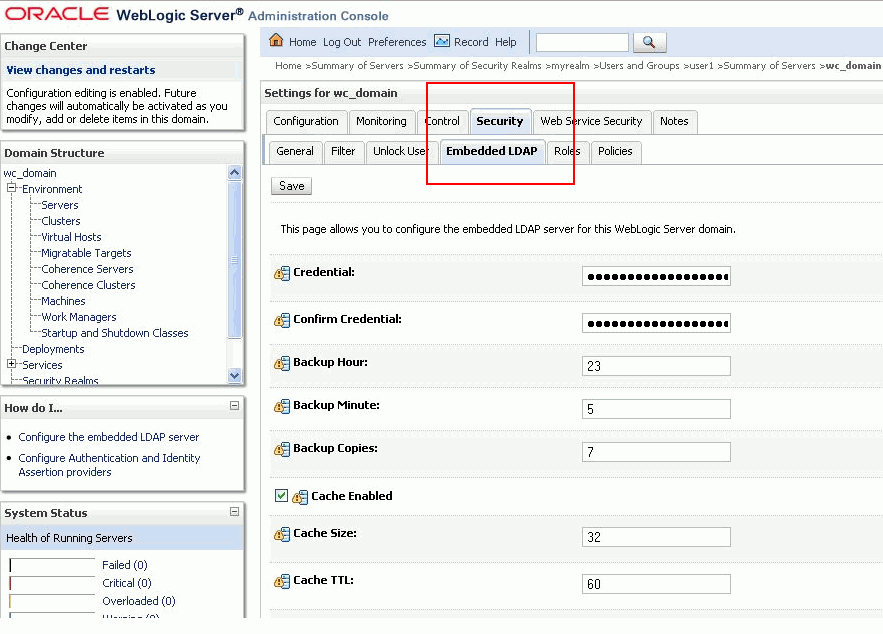Image resolution: width=883 pixels, height=634 pixels.
Task: Select the Security tab
Action: (500, 121)
